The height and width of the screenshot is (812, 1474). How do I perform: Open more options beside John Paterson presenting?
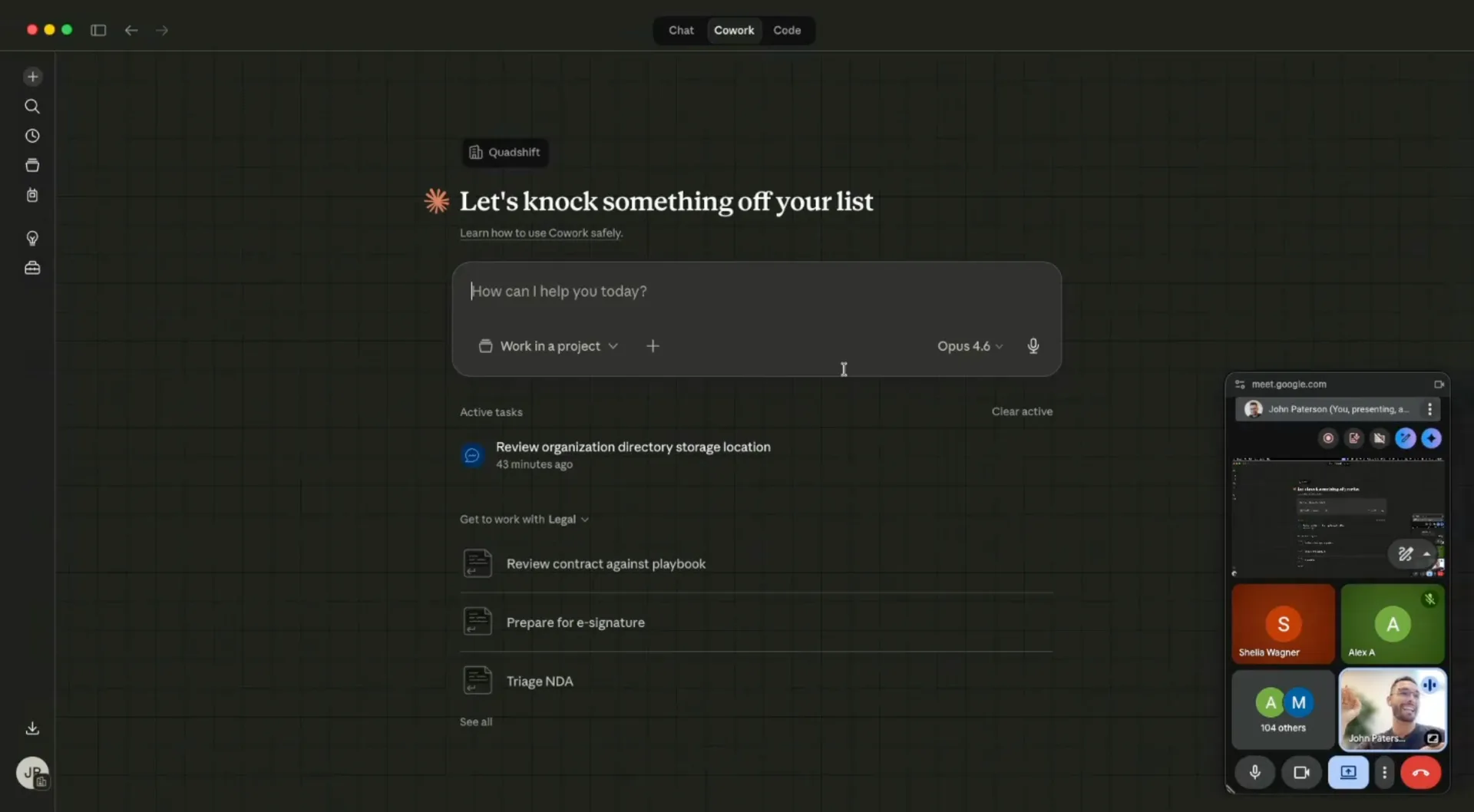[x=1429, y=409]
